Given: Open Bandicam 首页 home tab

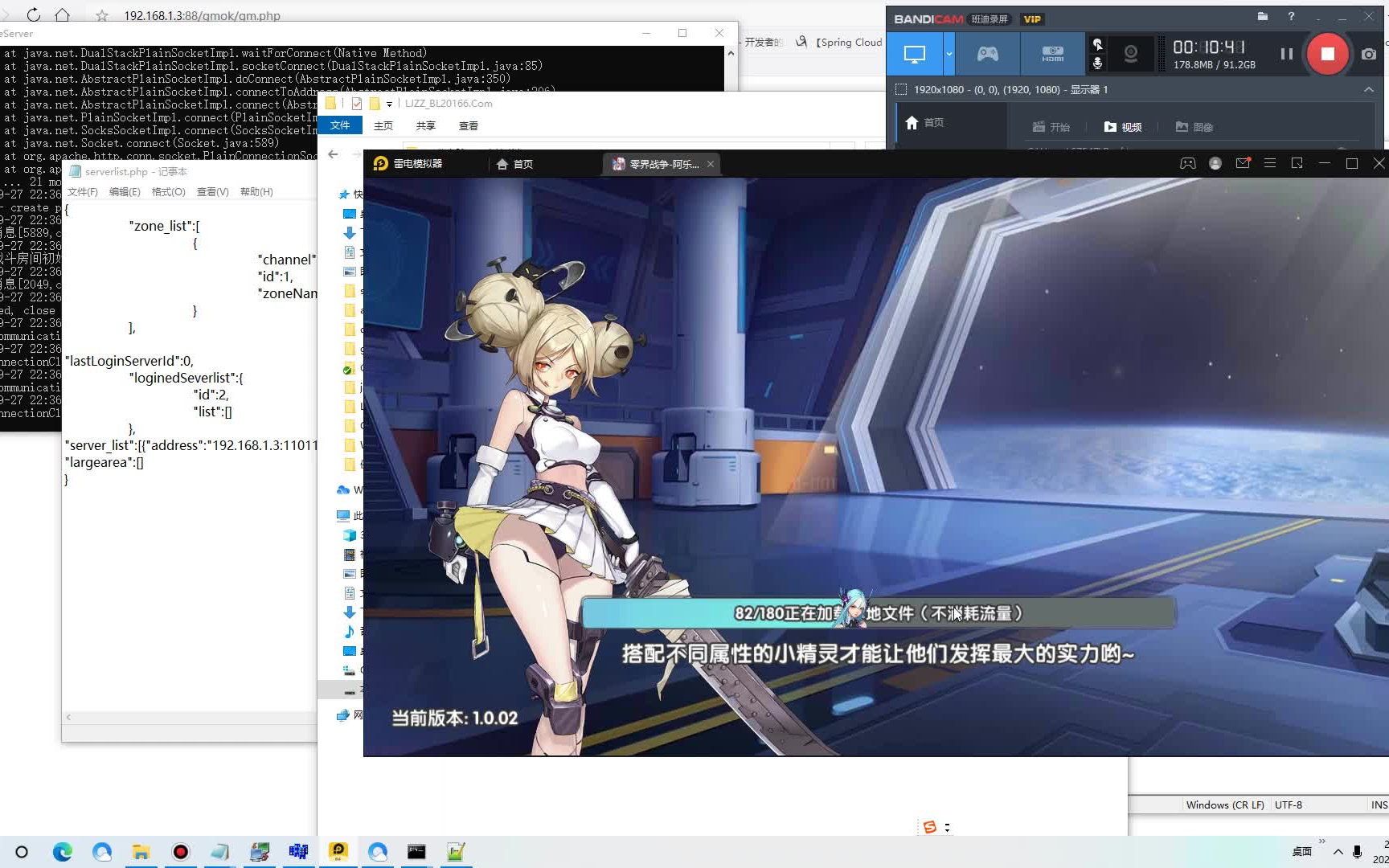Looking at the screenshot, I should tap(924, 123).
